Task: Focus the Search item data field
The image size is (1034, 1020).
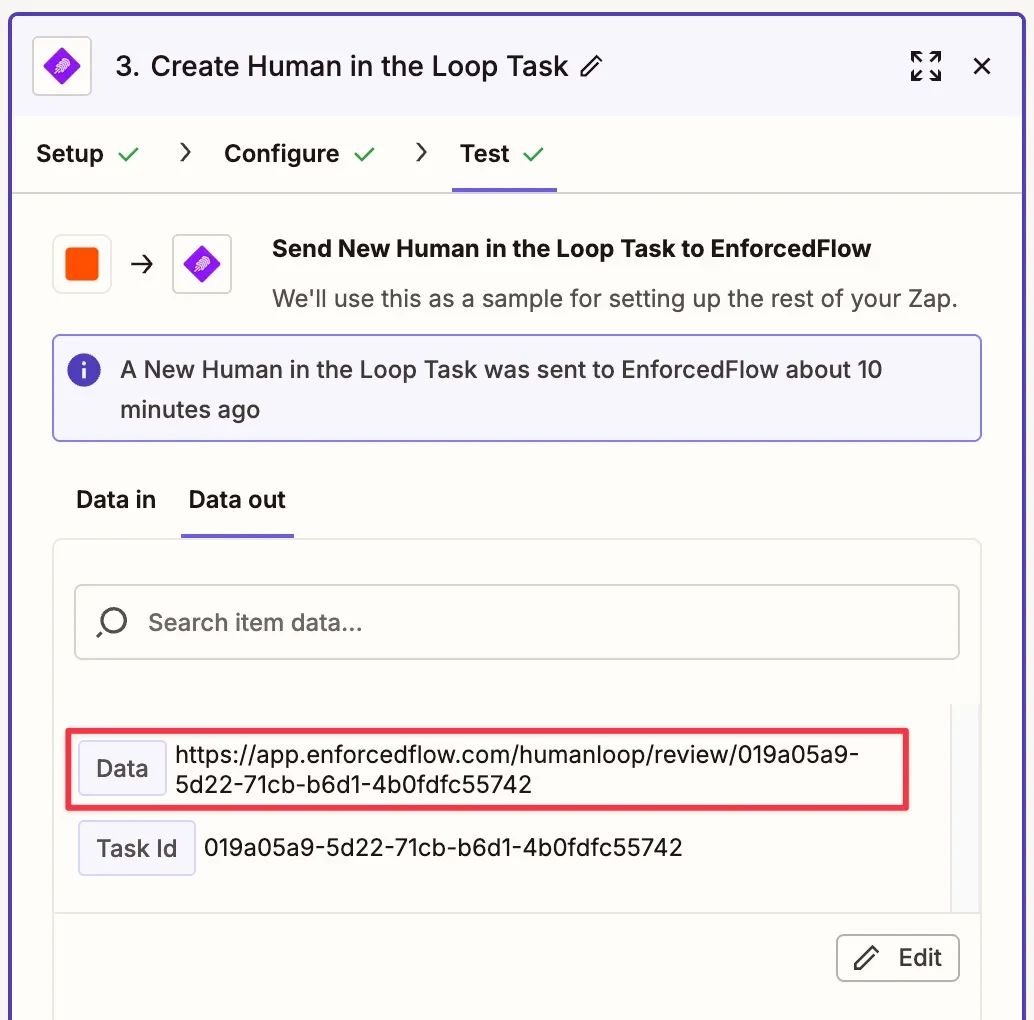Action: [x=517, y=622]
